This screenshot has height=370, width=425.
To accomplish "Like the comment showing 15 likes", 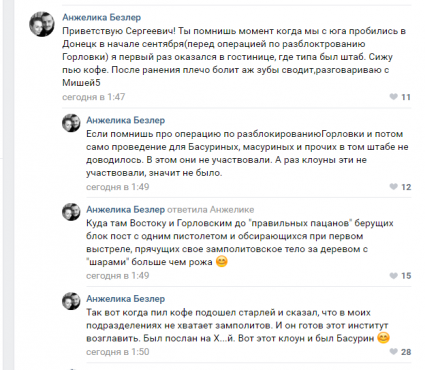I will click(393, 275).
